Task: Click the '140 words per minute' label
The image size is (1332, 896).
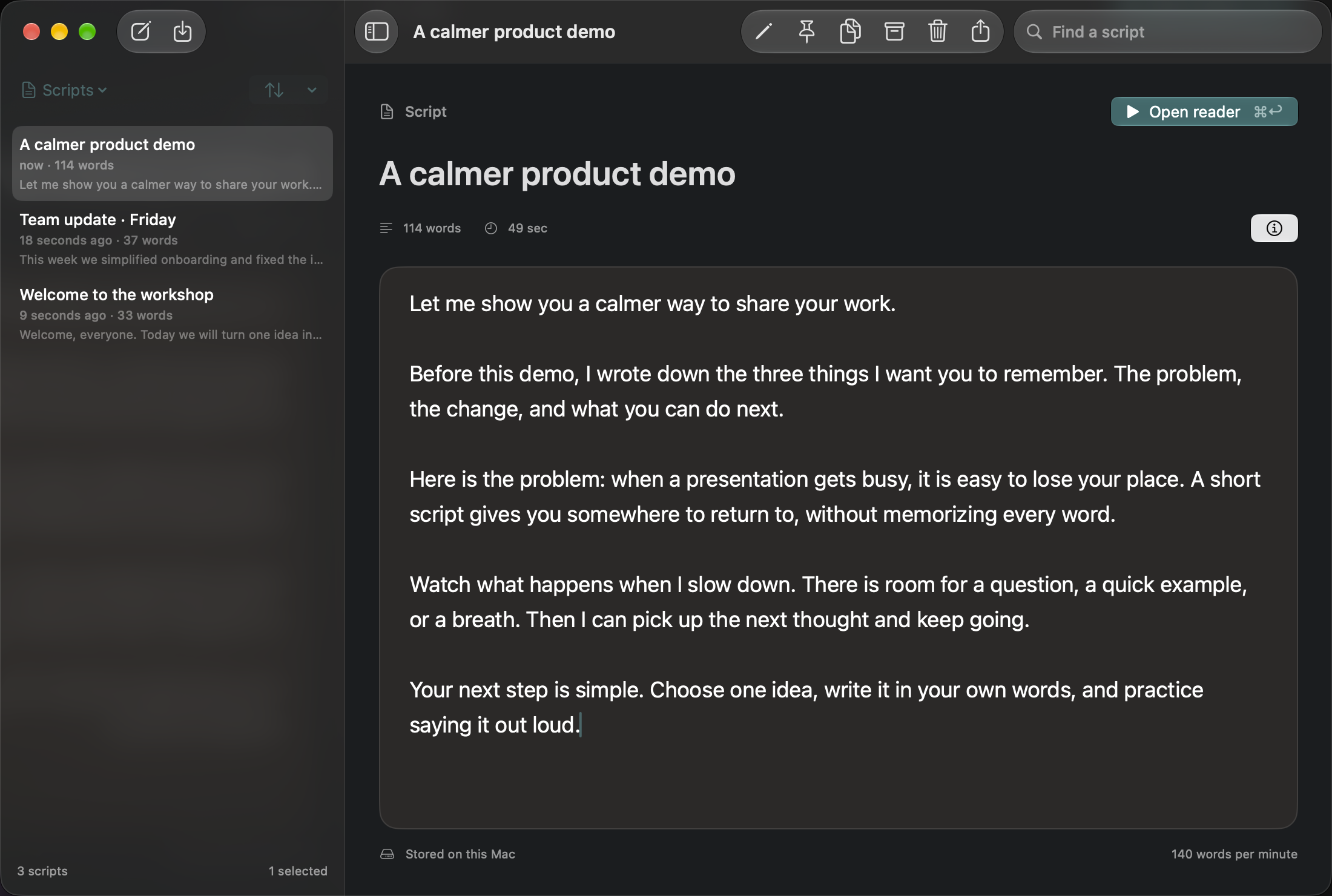Action: point(1234,854)
